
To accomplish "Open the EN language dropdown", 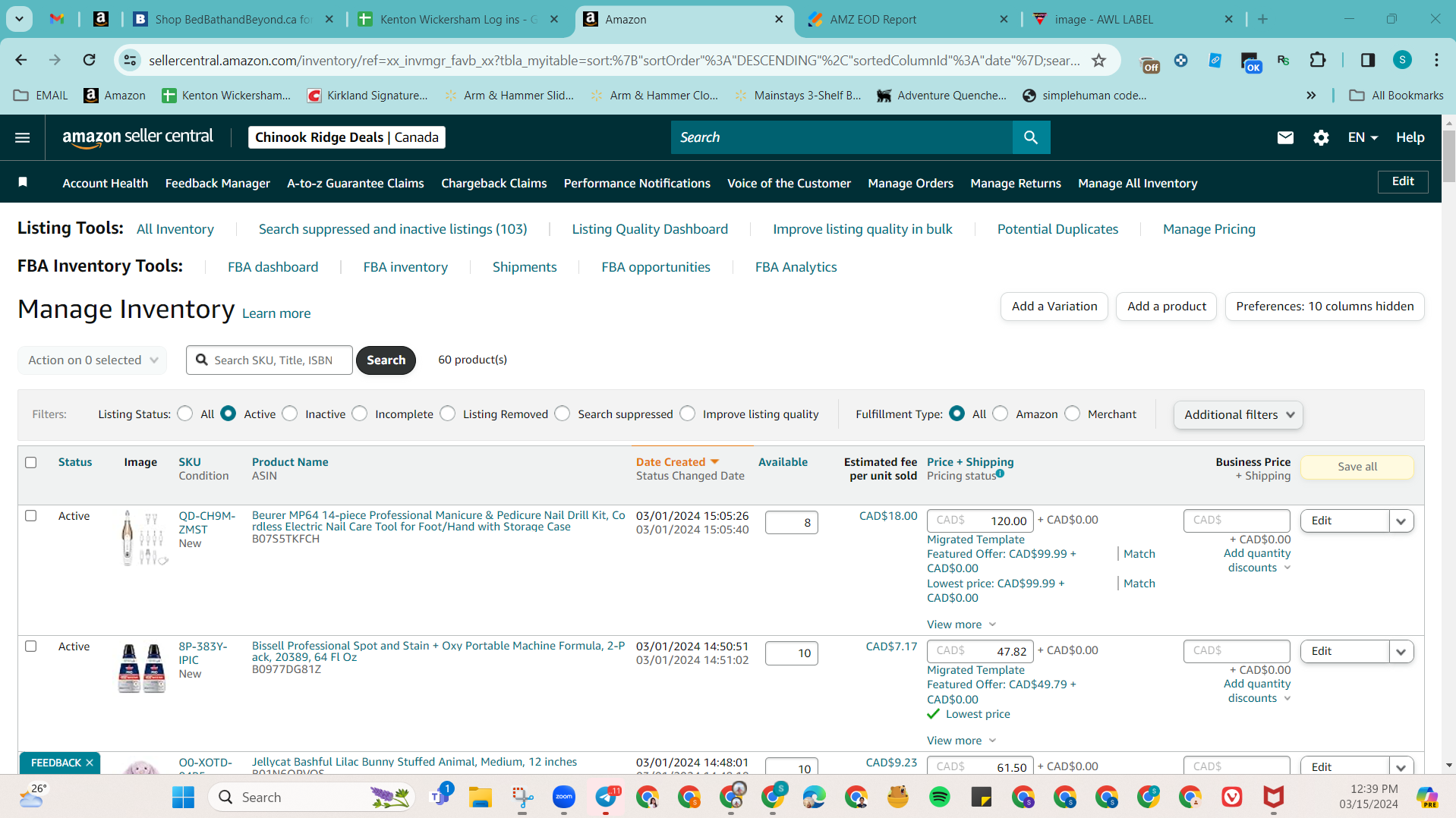I will [x=1363, y=137].
